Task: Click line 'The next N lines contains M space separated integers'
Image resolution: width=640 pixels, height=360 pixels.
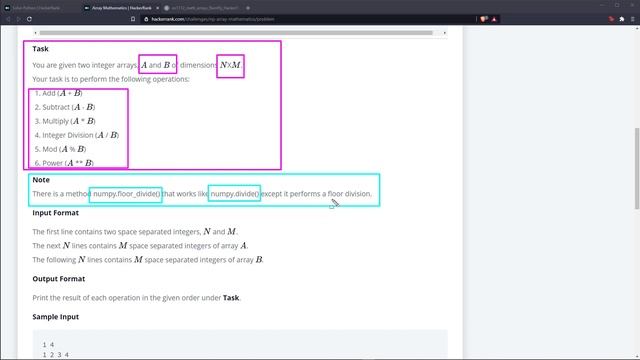Action: point(140,246)
